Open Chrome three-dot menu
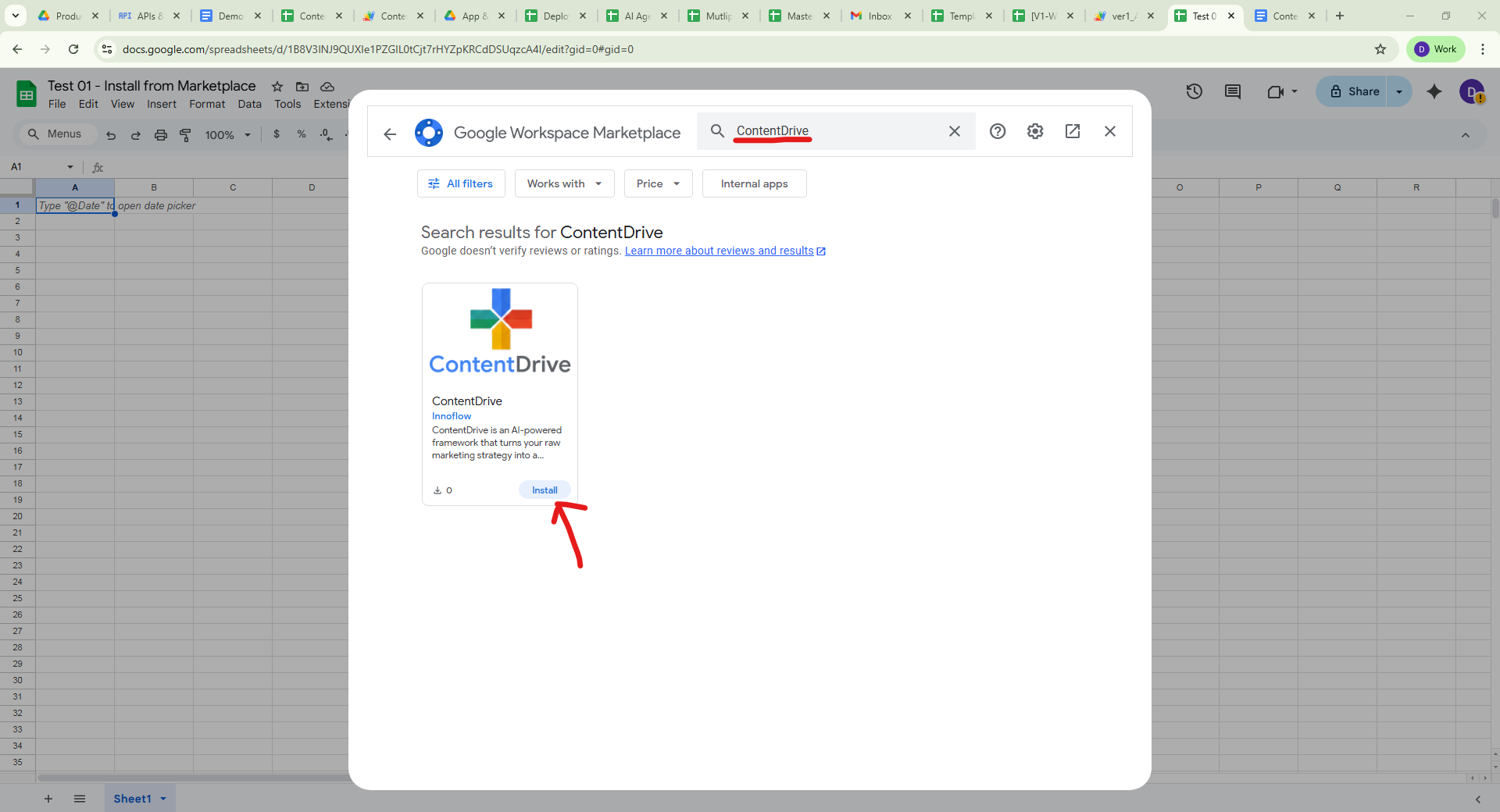Screen dimensions: 1500x812 click(x=1483, y=49)
